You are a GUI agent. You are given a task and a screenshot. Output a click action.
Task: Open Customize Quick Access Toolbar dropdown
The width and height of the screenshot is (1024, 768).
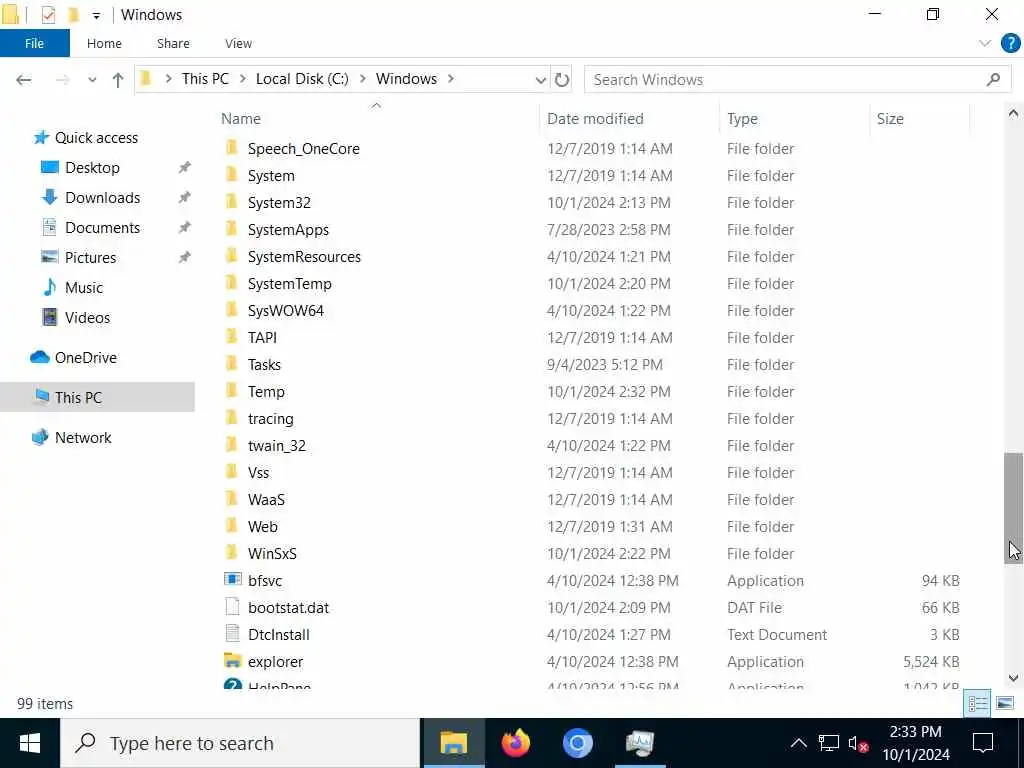coord(96,15)
